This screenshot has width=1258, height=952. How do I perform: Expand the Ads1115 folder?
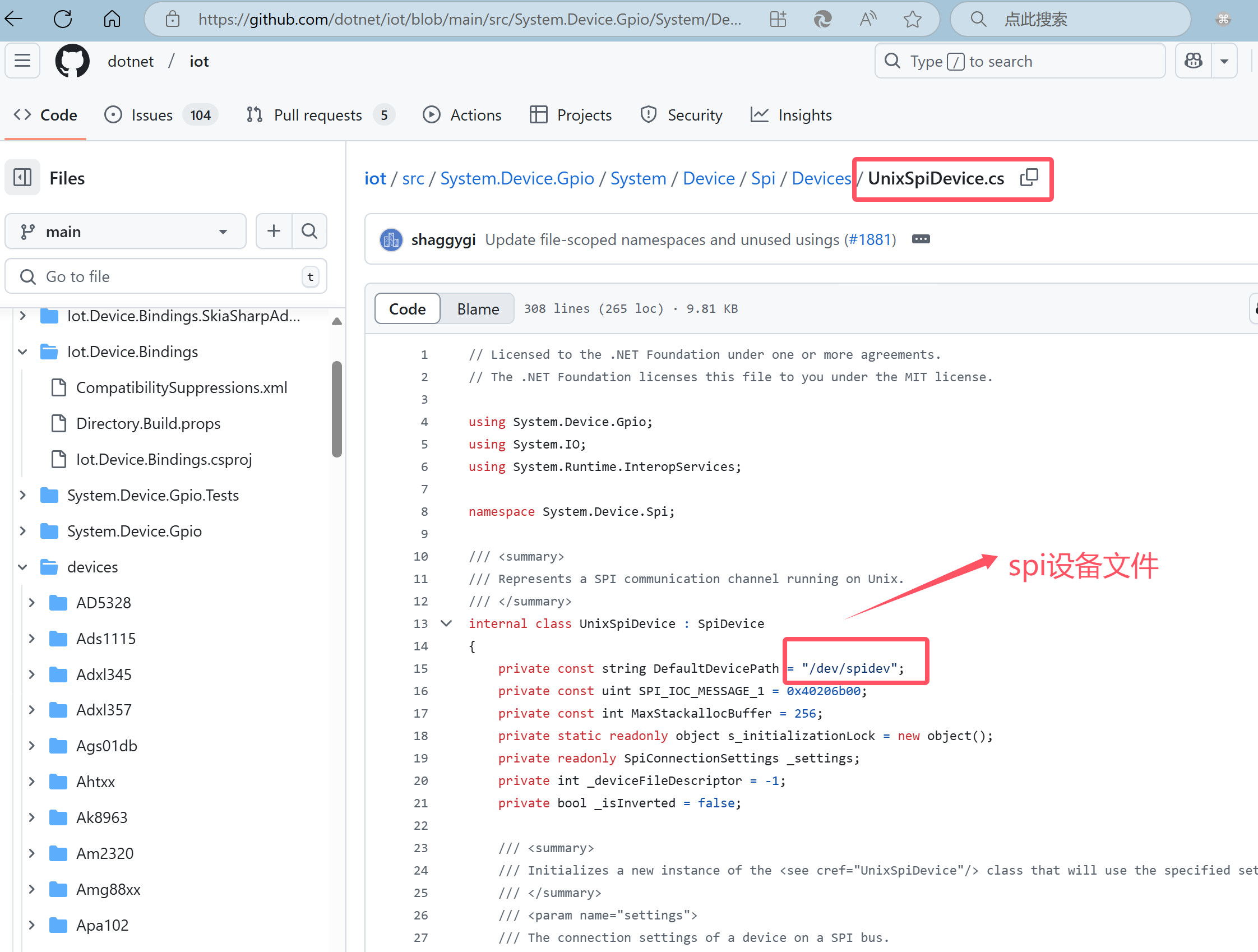(32, 639)
